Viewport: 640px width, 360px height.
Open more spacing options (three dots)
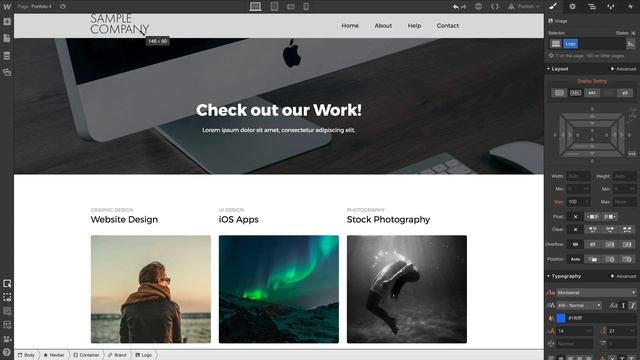(x=632, y=154)
